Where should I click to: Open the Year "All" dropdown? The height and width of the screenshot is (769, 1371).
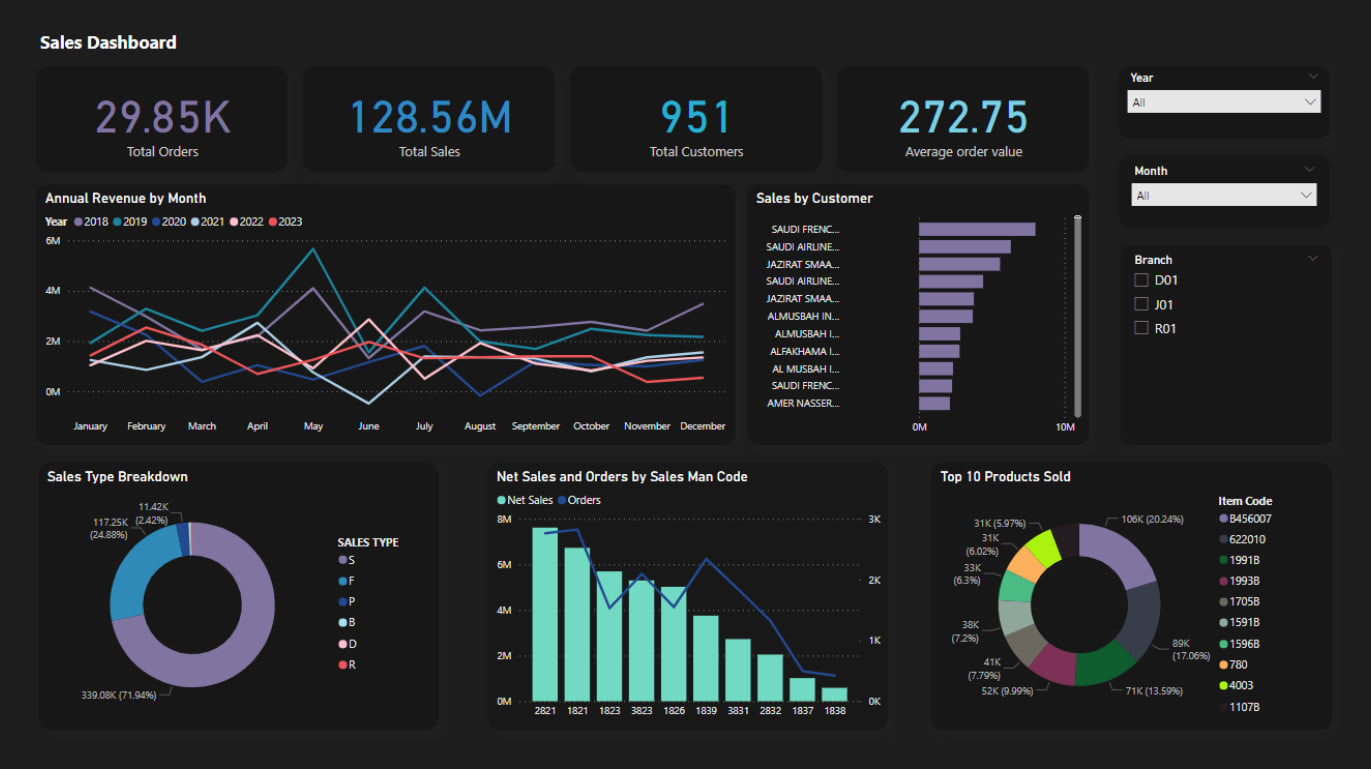1310,101
